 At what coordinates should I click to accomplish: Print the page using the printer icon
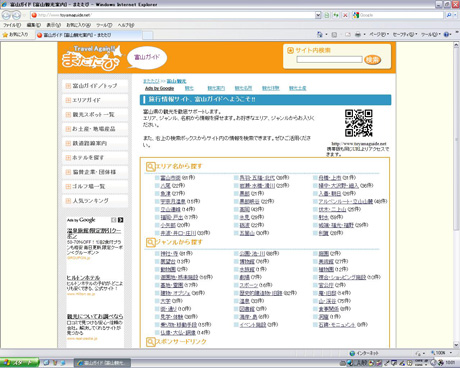tap(358, 34)
